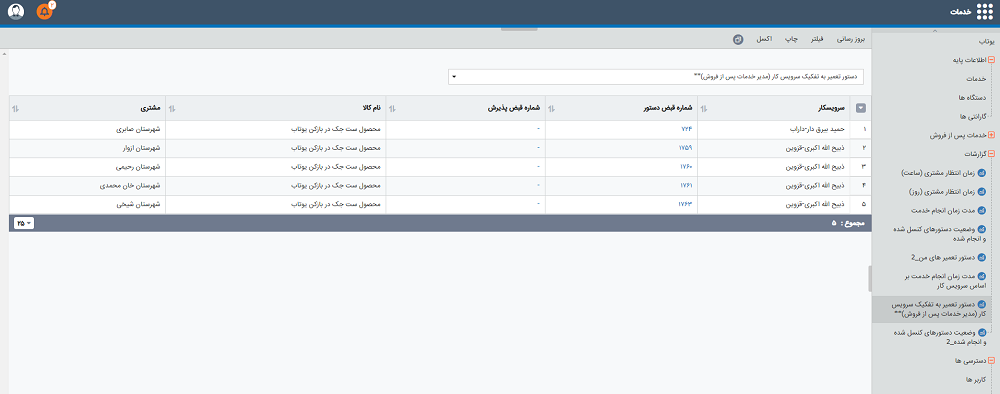The image size is (1000, 394).
Task: Click the round icon next to اکسل
Action: point(738,40)
